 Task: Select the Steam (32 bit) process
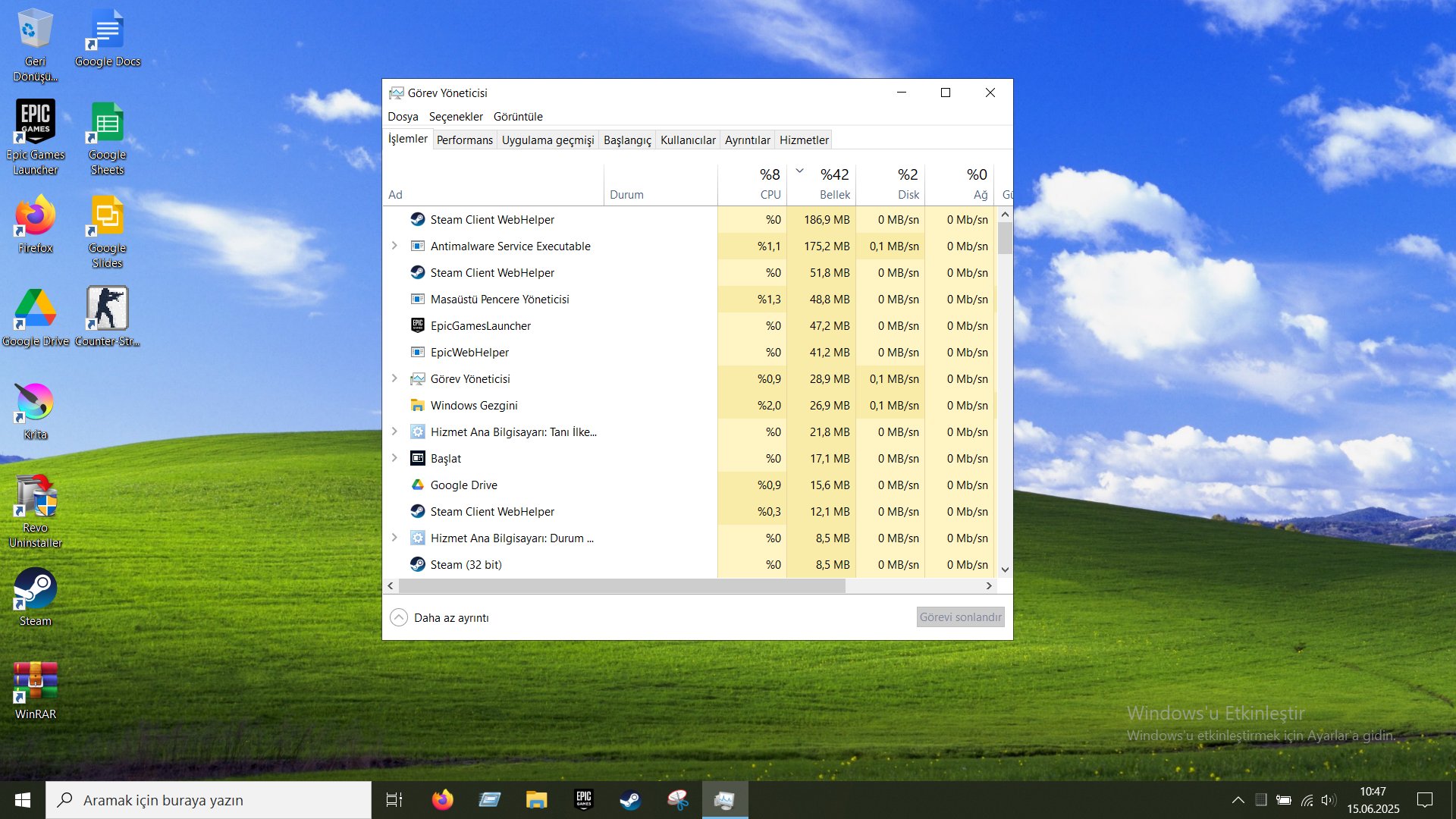coord(689,564)
